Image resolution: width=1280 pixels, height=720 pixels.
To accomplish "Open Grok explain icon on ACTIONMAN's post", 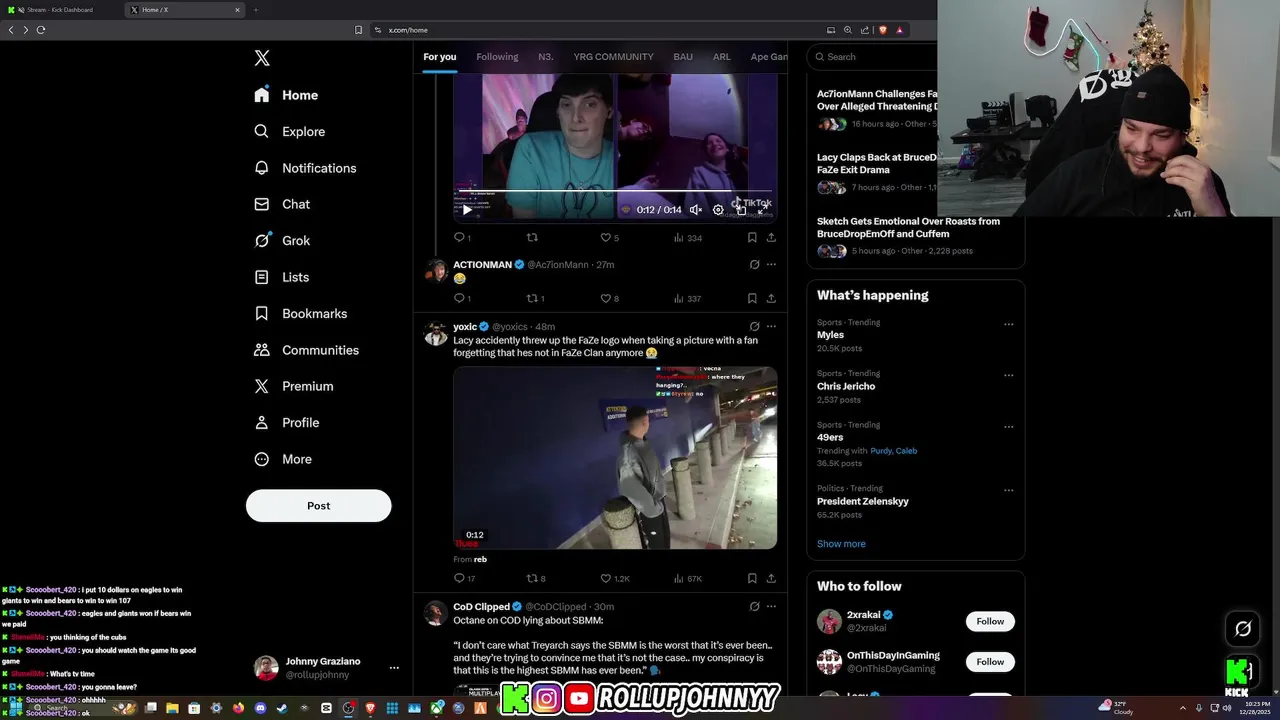I will (x=754, y=265).
